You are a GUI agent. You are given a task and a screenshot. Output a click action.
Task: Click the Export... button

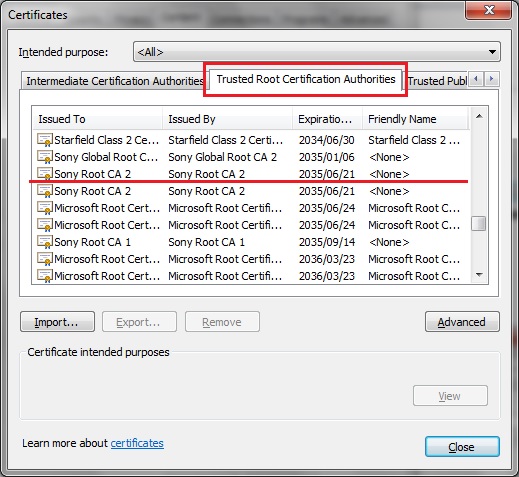click(139, 322)
